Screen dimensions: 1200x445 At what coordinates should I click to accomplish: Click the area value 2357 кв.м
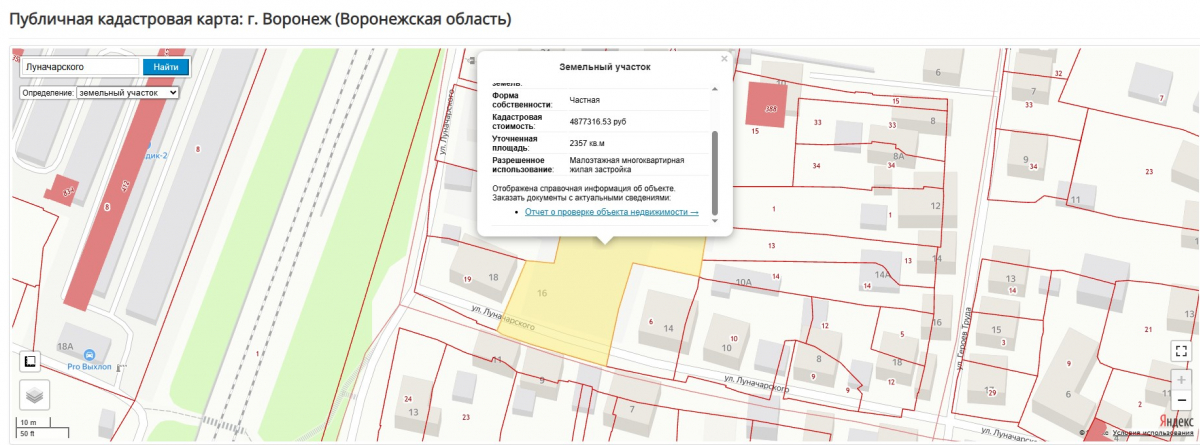pyautogui.click(x=588, y=142)
